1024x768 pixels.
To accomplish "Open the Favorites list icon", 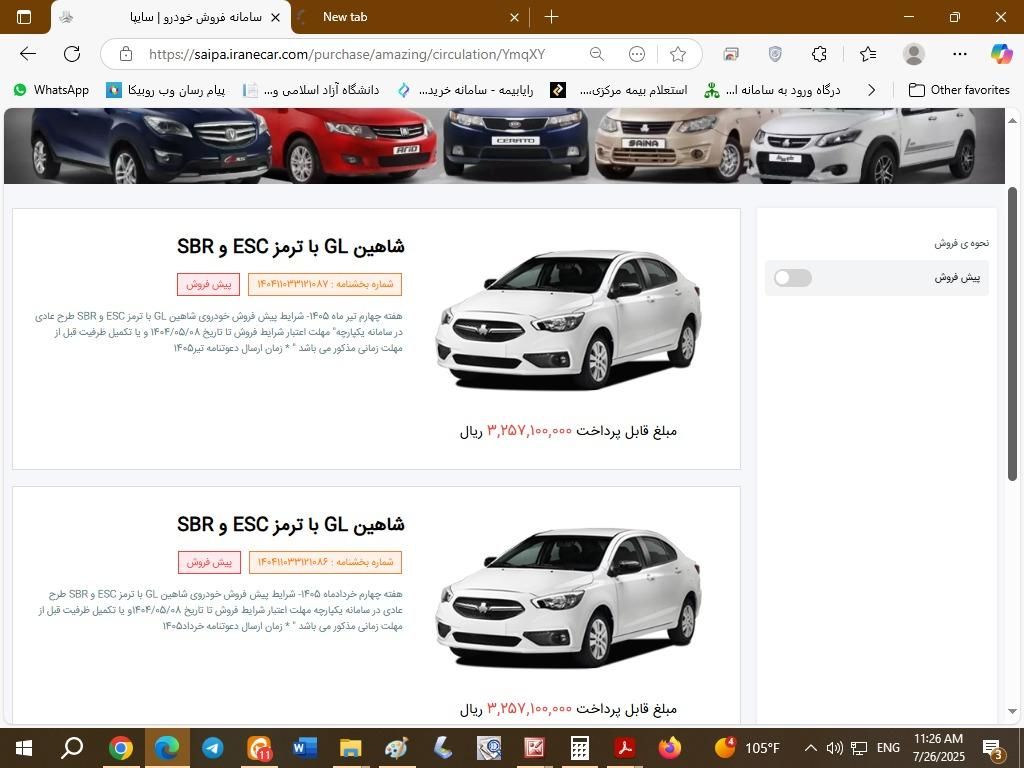I will (x=868, y=54).
